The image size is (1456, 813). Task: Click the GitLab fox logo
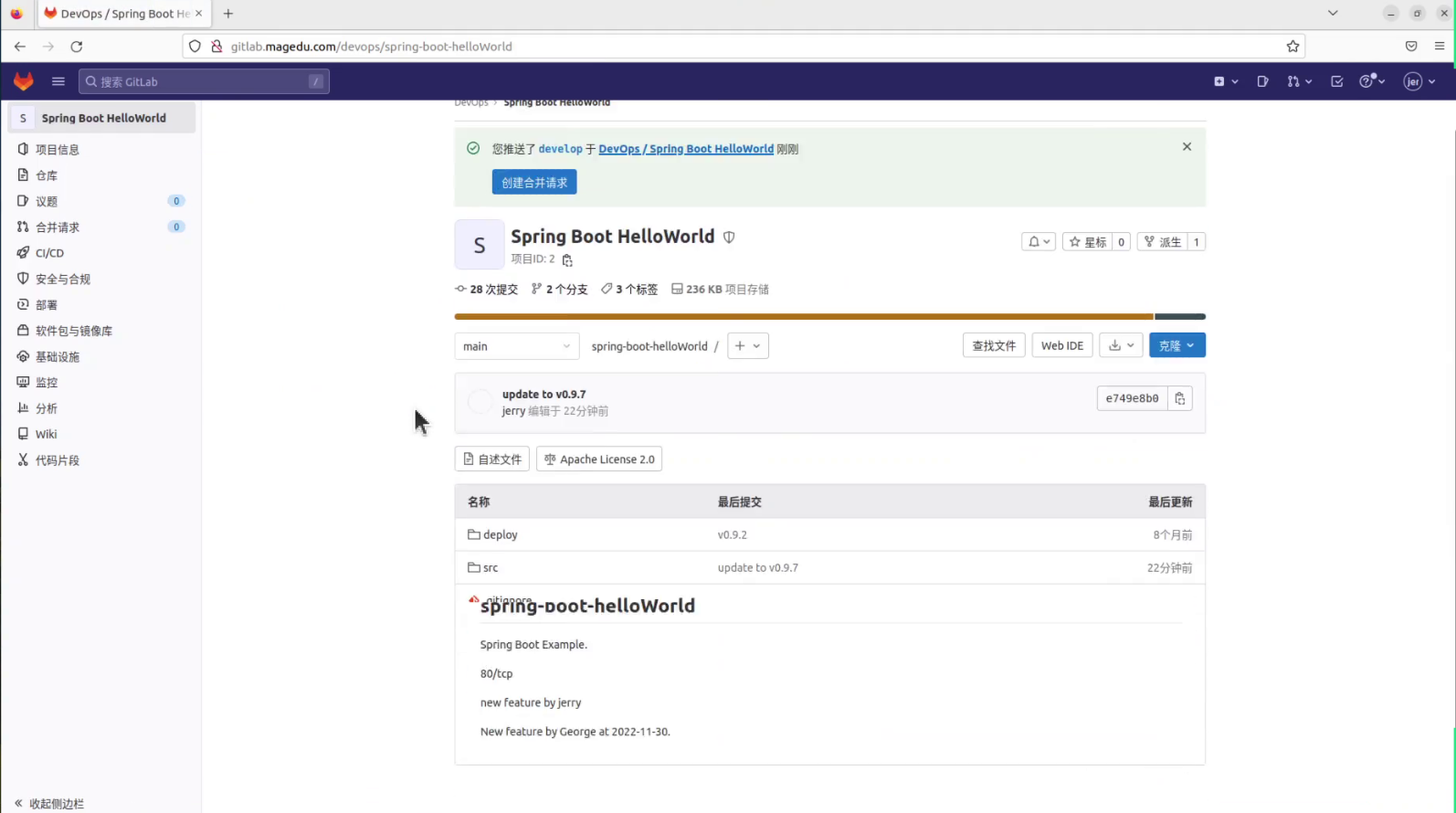click(24, 81)
